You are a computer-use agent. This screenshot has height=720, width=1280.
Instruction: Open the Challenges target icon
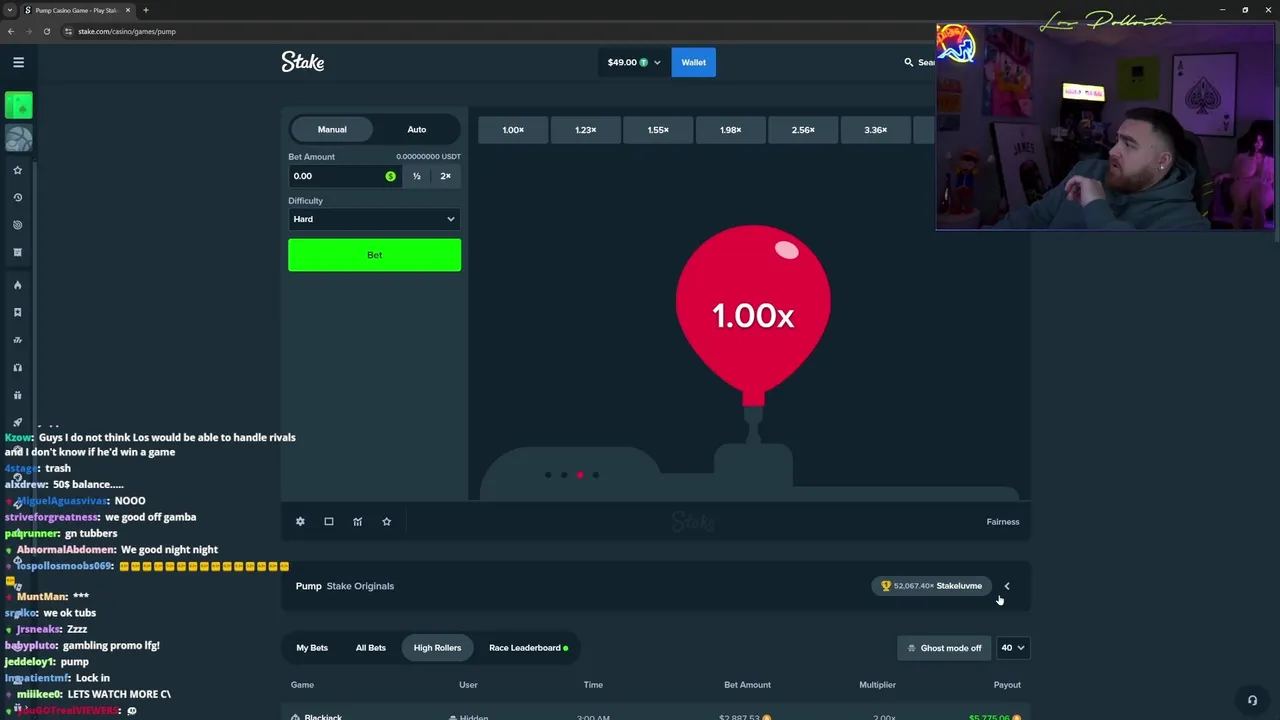(17, 225)
